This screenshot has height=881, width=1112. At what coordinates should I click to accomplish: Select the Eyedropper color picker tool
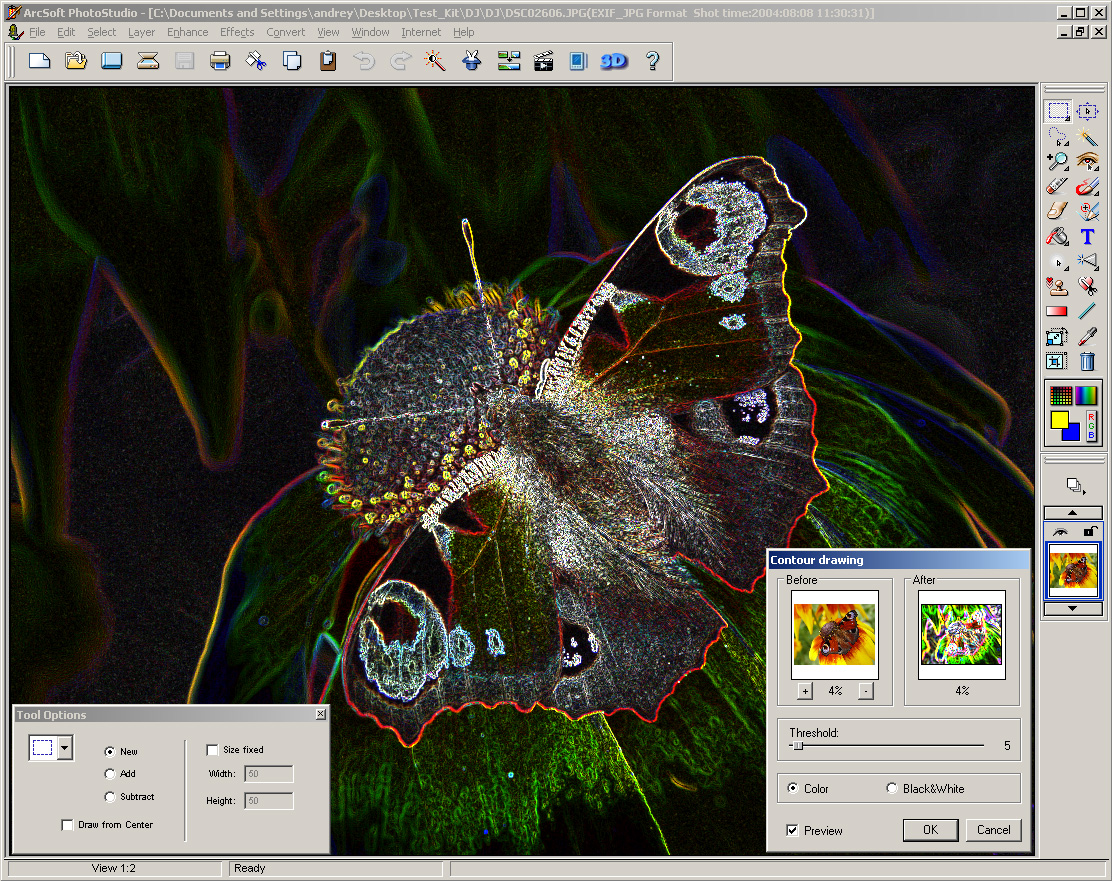[x=1088, y=337]
